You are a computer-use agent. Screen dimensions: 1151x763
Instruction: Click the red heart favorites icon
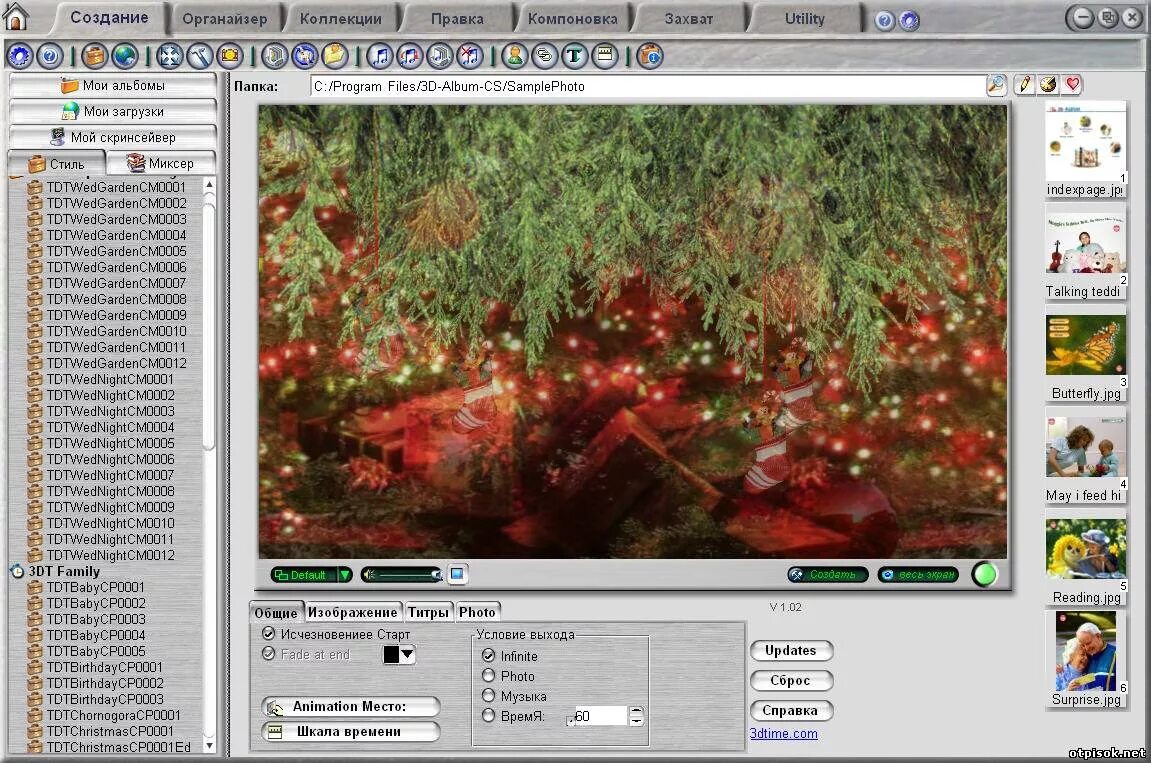(1072, 84)
